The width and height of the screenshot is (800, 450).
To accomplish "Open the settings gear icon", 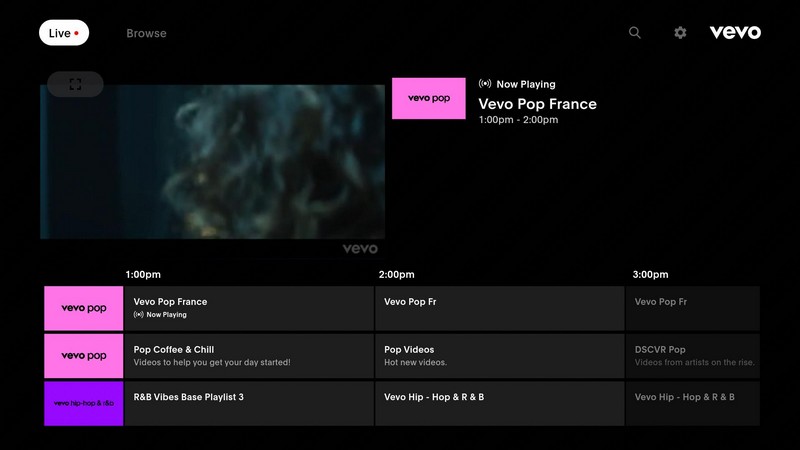I will point(680,33).
